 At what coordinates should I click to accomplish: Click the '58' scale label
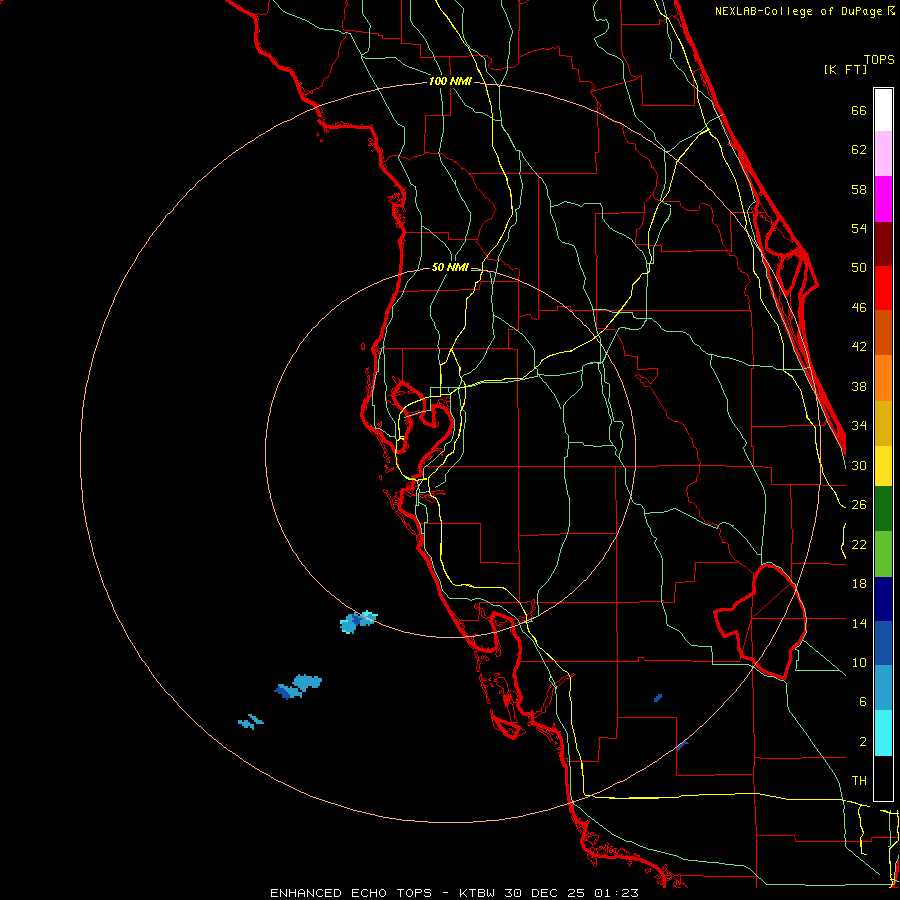pos(859,189)
